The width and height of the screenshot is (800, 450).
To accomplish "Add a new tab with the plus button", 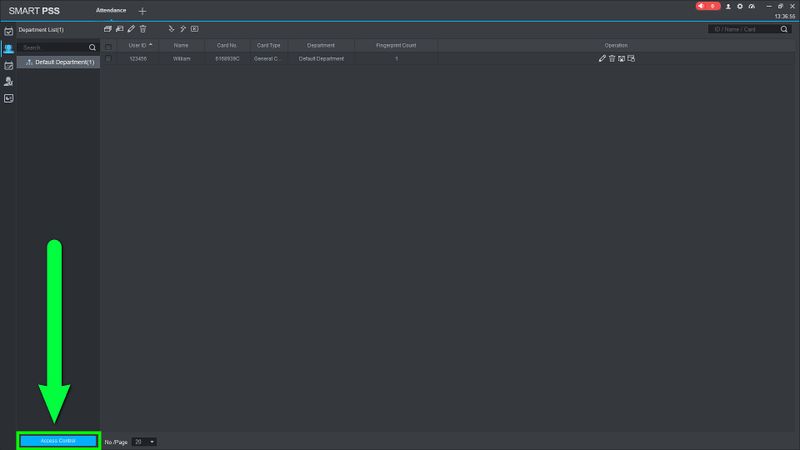I will (142, 11).
